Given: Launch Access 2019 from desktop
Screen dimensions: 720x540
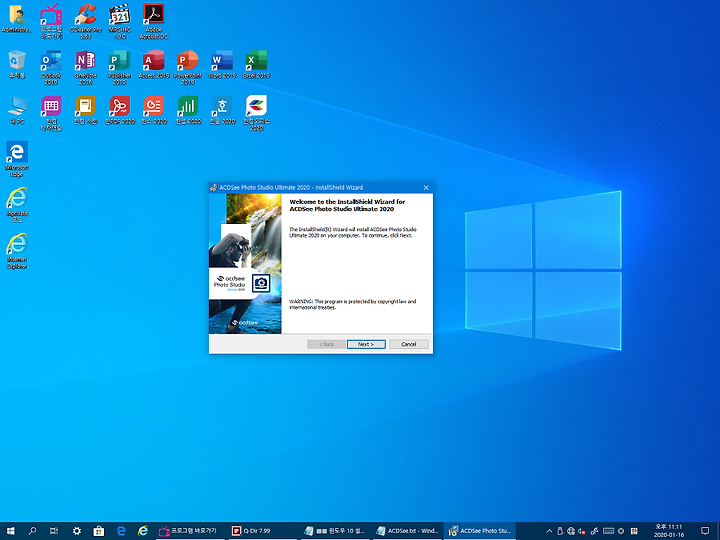Looking at the screenshot, I should (x=154, y=64).
